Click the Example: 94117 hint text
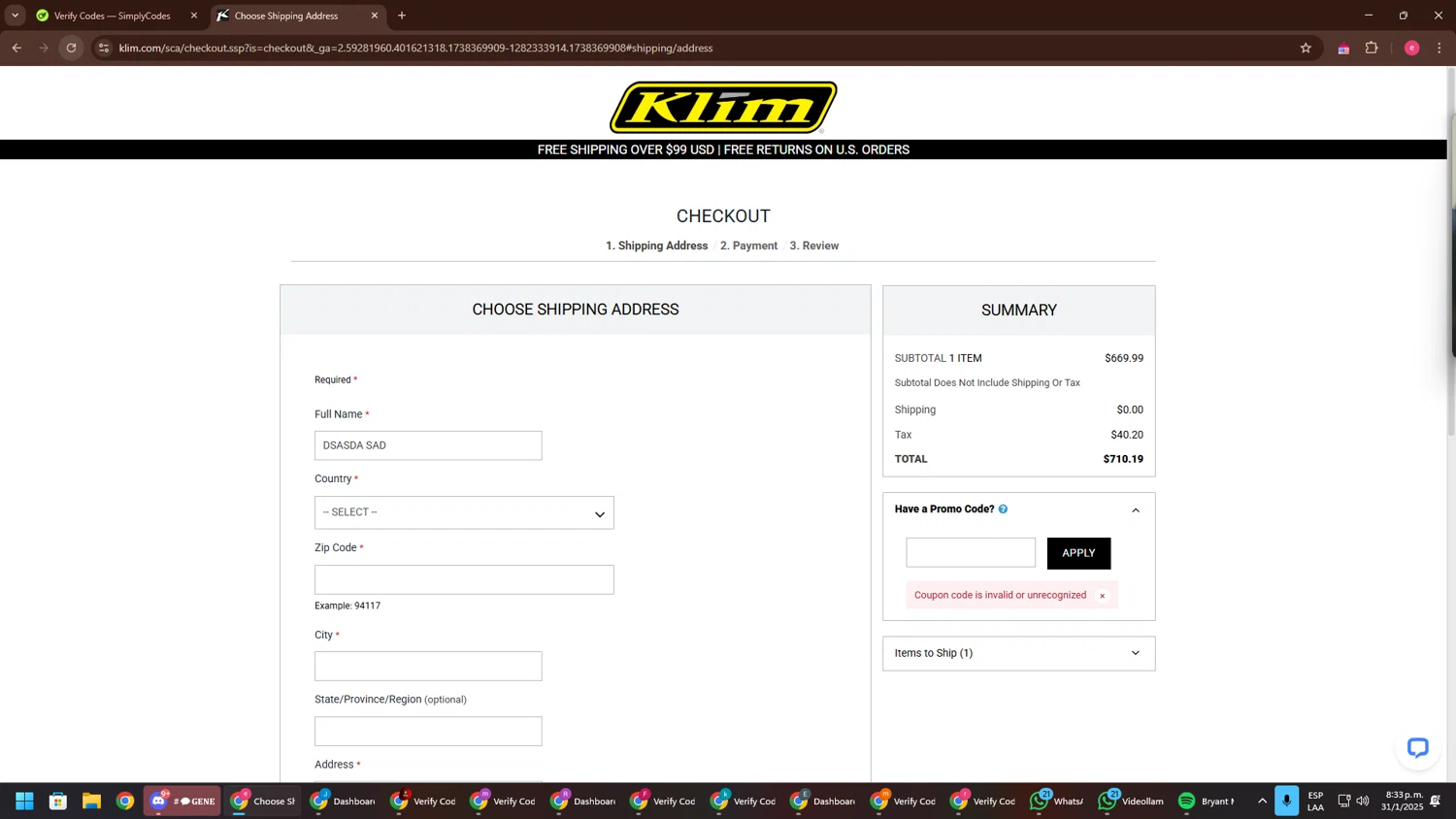 coord(347,606)
